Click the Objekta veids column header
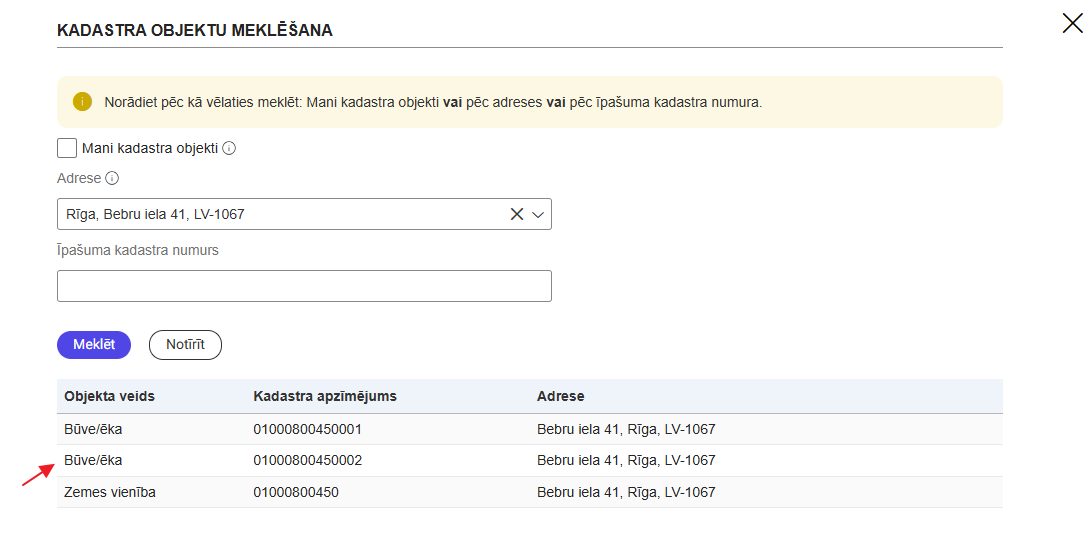This screenshot has width=1088, height=552. click(x=110, y=397)
